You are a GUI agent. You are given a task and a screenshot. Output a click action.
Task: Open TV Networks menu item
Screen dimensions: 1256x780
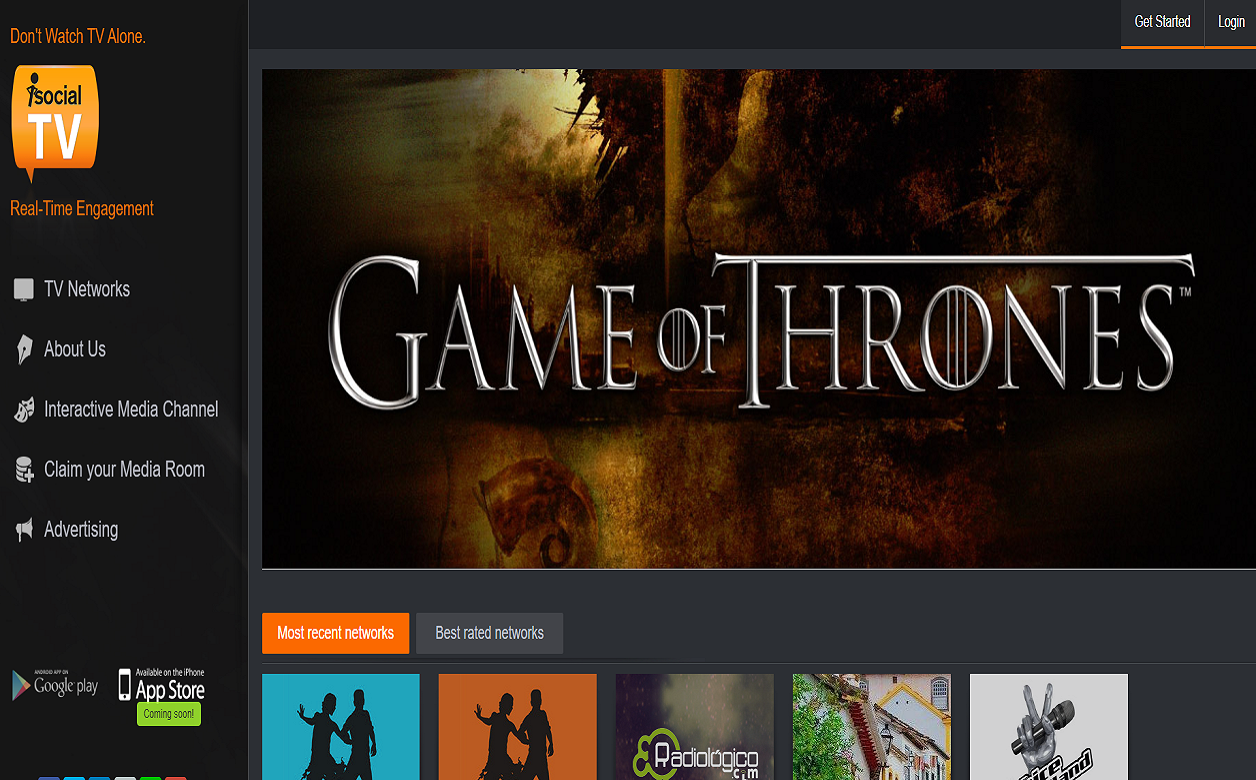coord(87,289)
